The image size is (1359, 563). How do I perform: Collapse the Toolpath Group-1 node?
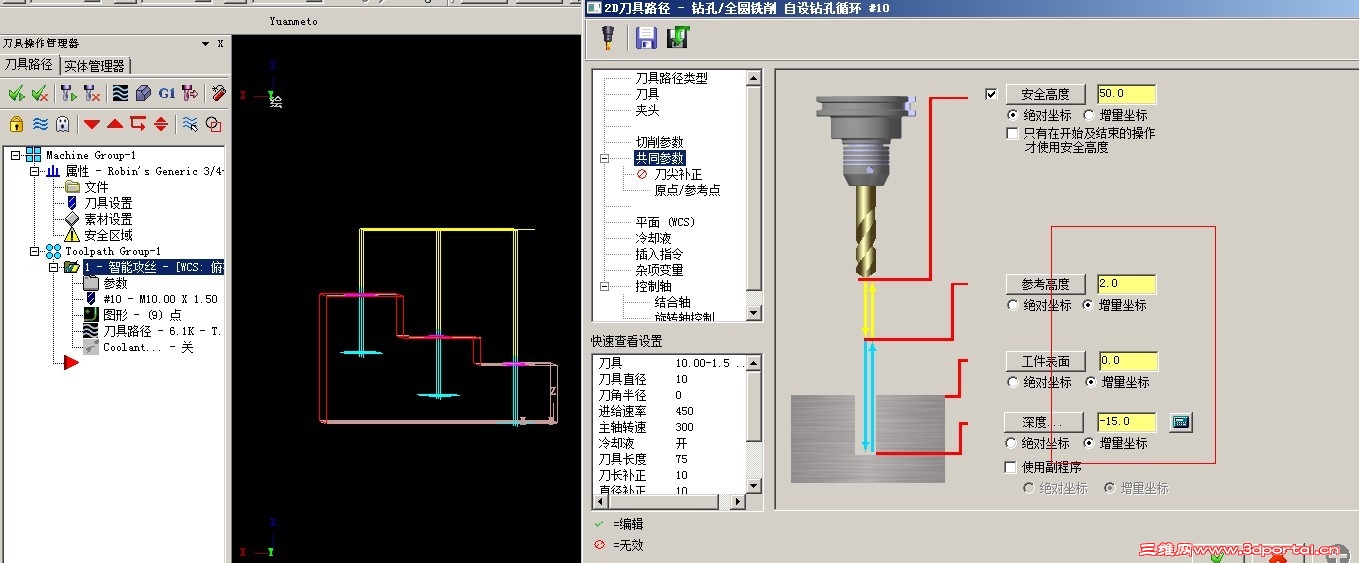(x=35, y=251)
